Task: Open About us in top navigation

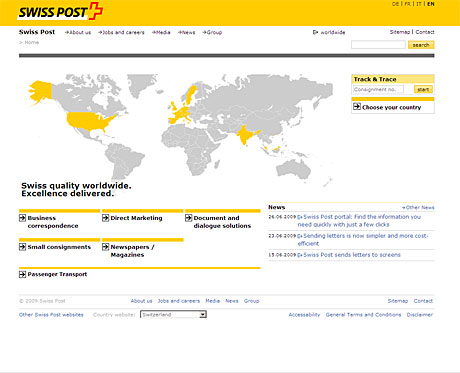Action: 78,32
